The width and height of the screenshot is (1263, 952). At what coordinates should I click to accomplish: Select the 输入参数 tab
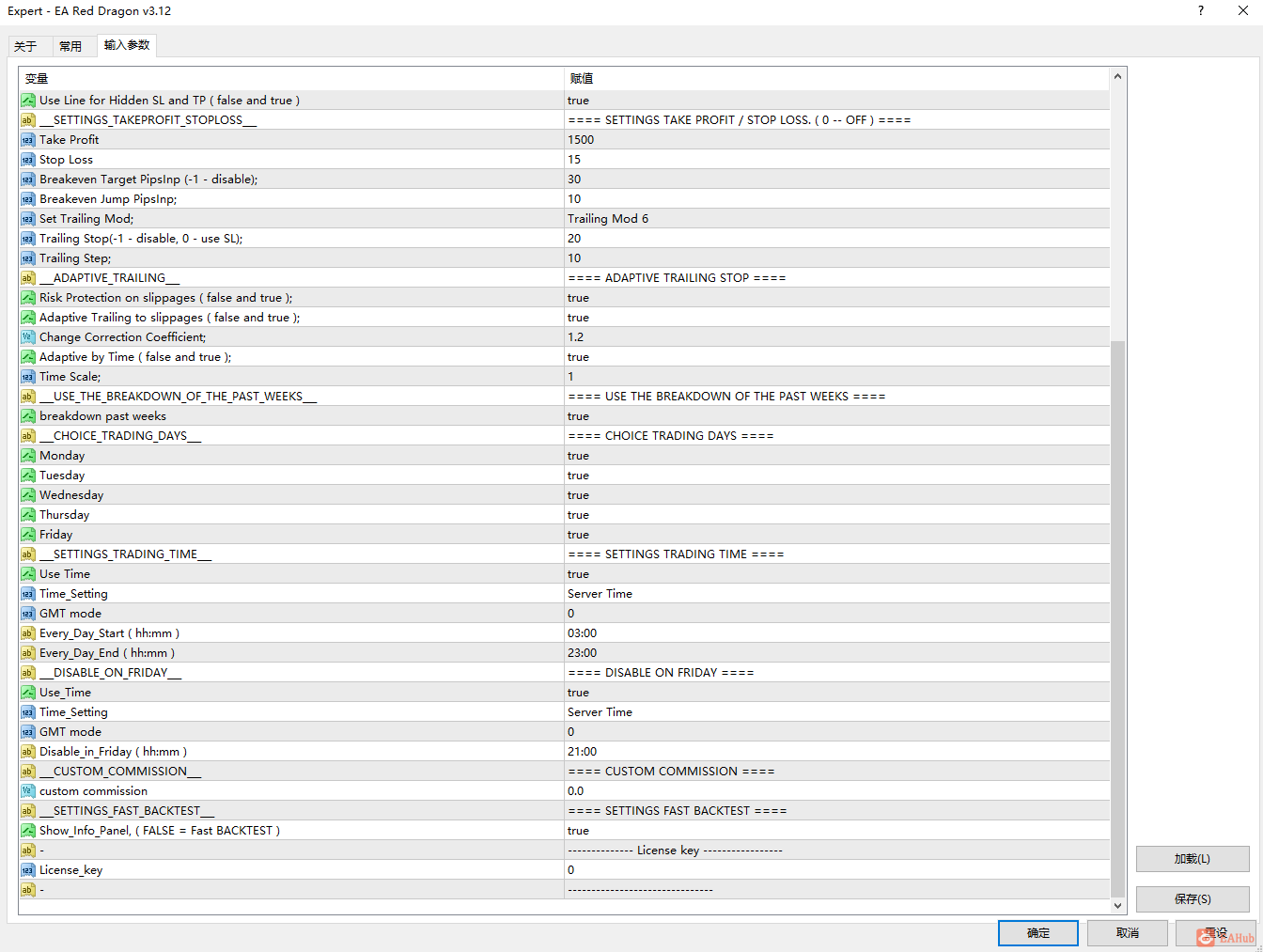127,45
